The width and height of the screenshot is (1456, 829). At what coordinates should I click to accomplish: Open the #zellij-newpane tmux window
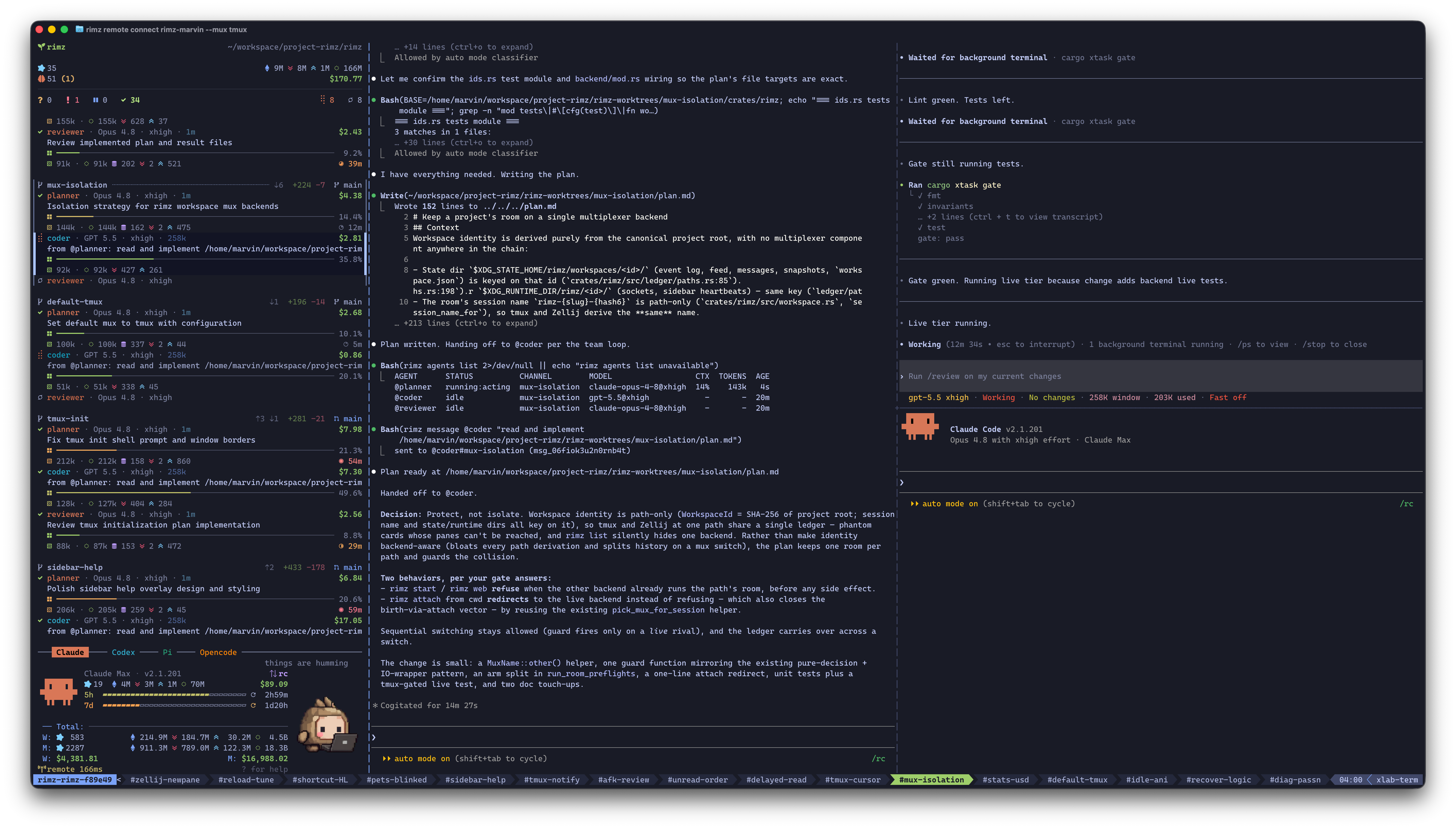(165, 779)
